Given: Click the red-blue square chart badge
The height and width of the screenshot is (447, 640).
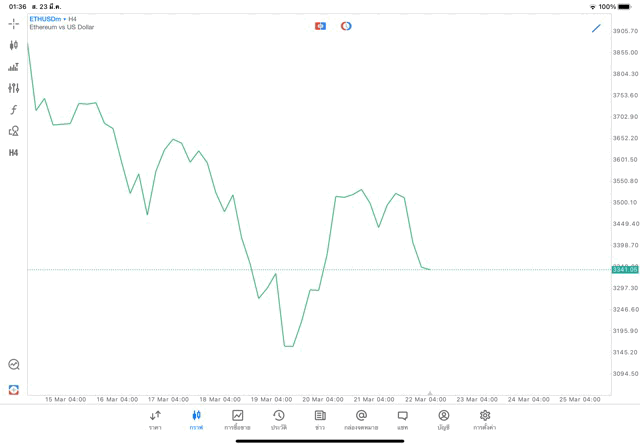Looking at the screenshot, I should coord(320,26).
